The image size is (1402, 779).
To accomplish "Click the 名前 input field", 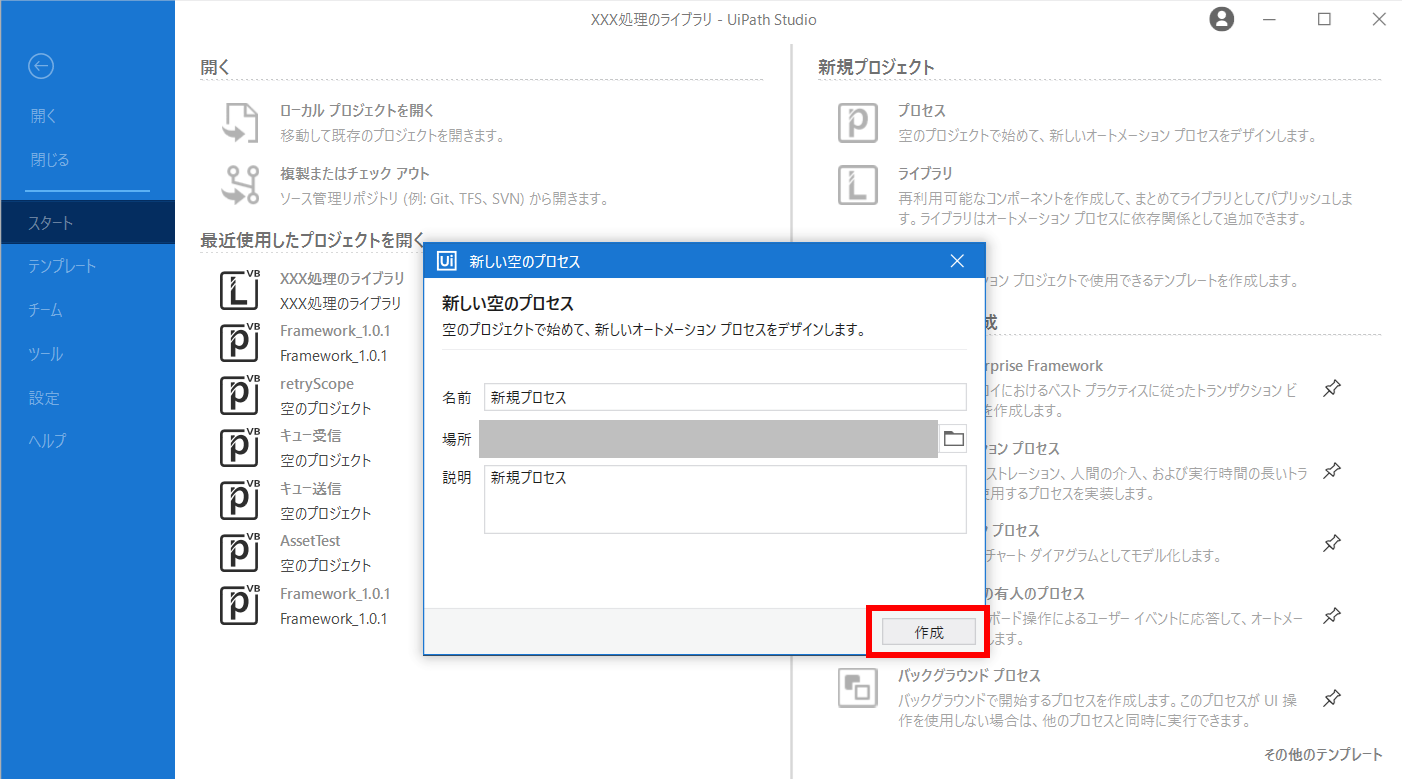I will [725, 397].
